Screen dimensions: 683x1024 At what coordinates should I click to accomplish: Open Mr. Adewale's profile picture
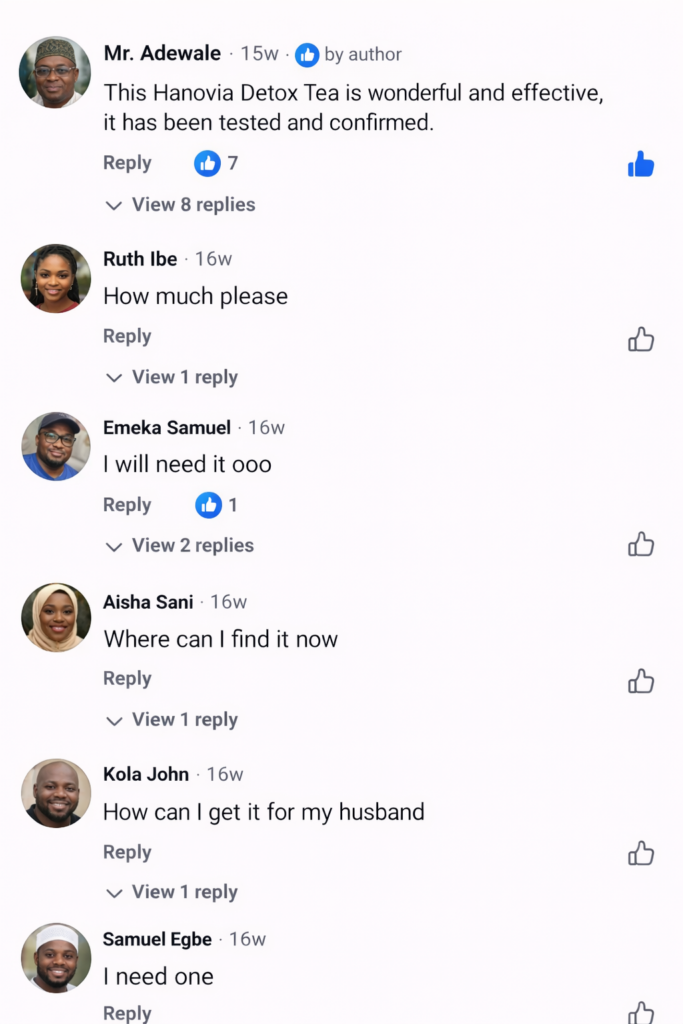(x=55, y=72)
